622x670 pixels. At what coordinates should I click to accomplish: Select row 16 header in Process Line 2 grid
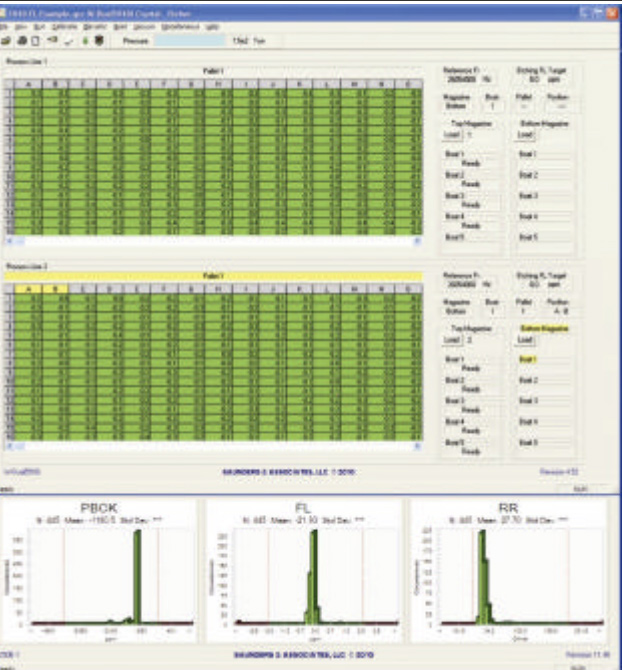click(x=9, y=437)
